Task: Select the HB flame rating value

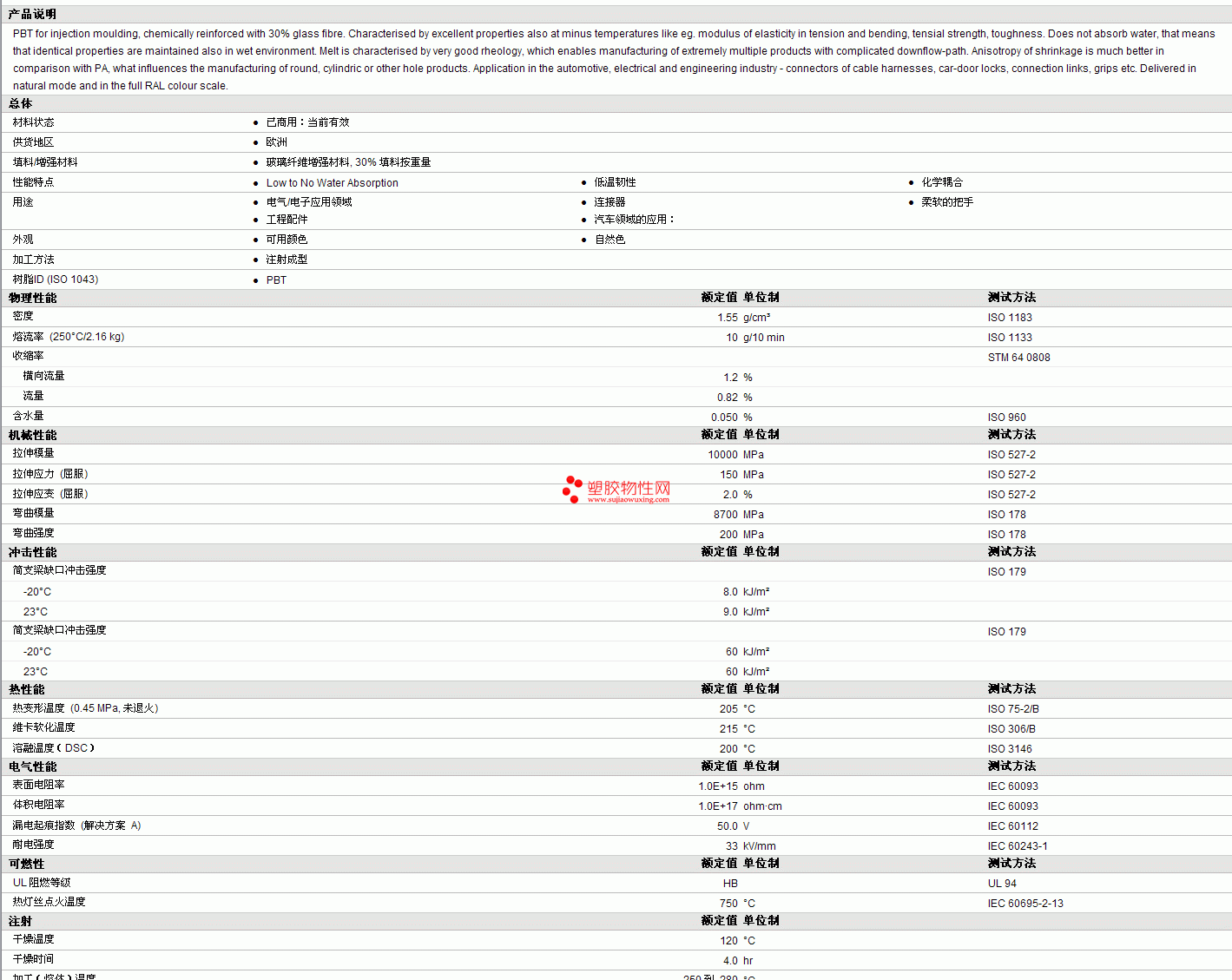Action: tap(730, 884)
